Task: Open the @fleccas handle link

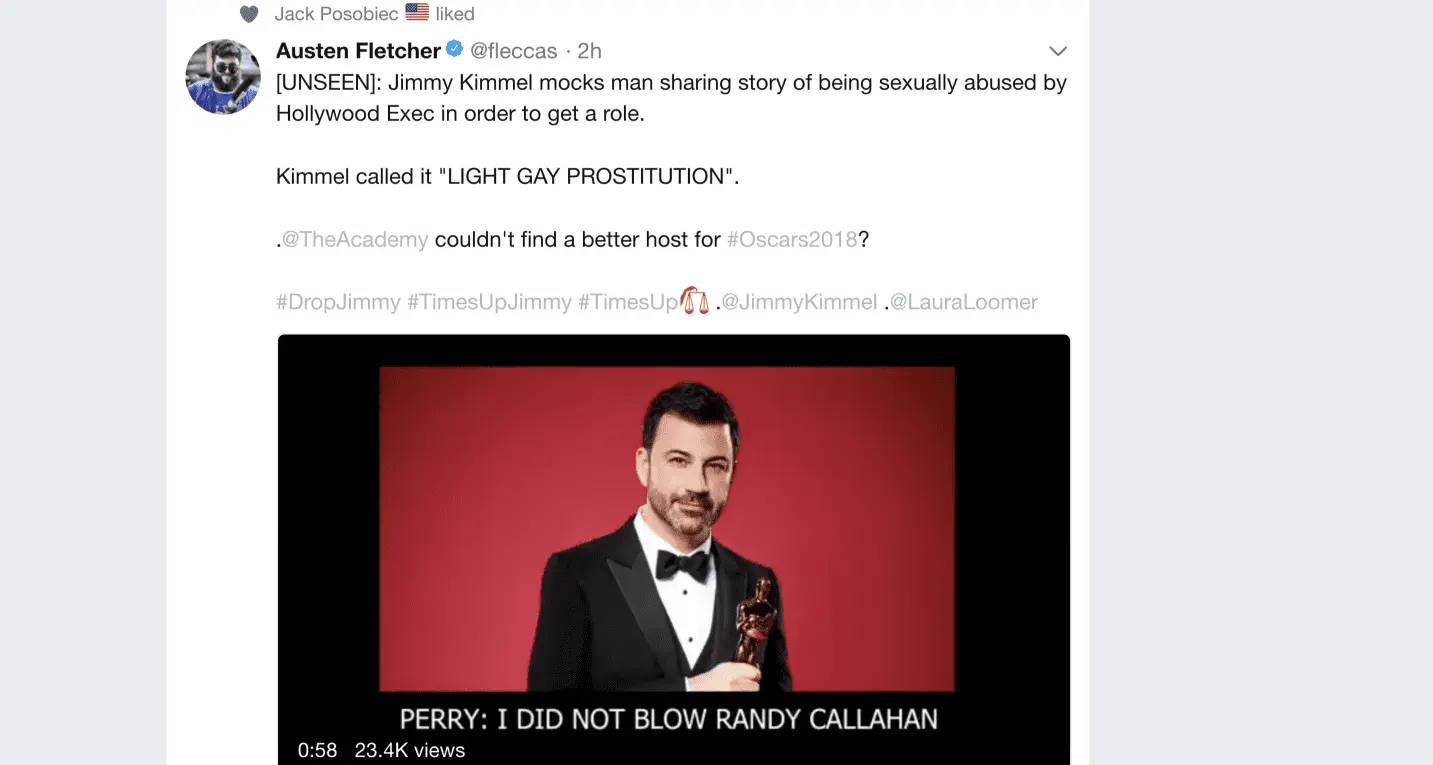Action: [x=514, y=51]
